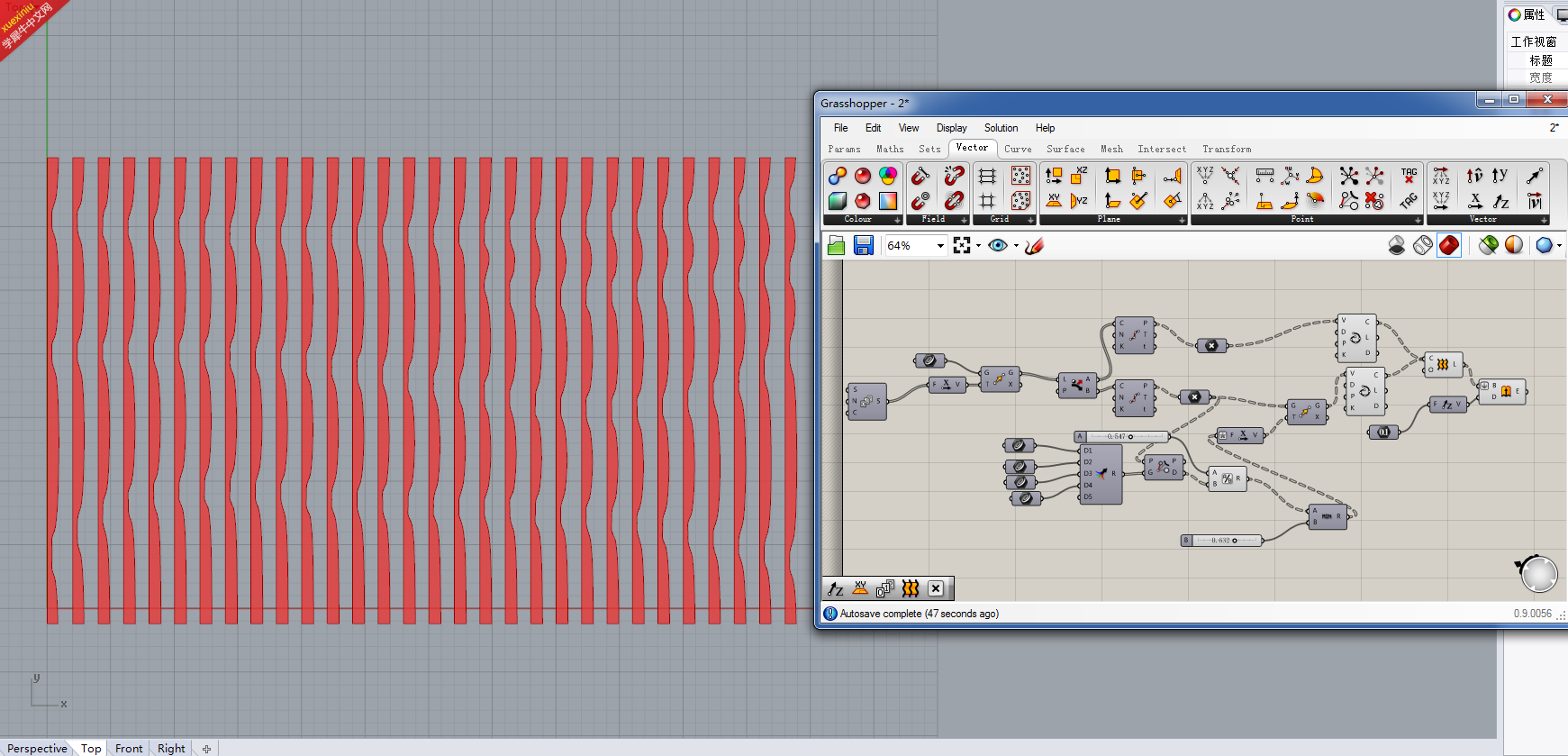This screenshot has width=1568, height=756.
Task: Save the Grasshopper document with floppy icon
Action: tap(863, 245)
